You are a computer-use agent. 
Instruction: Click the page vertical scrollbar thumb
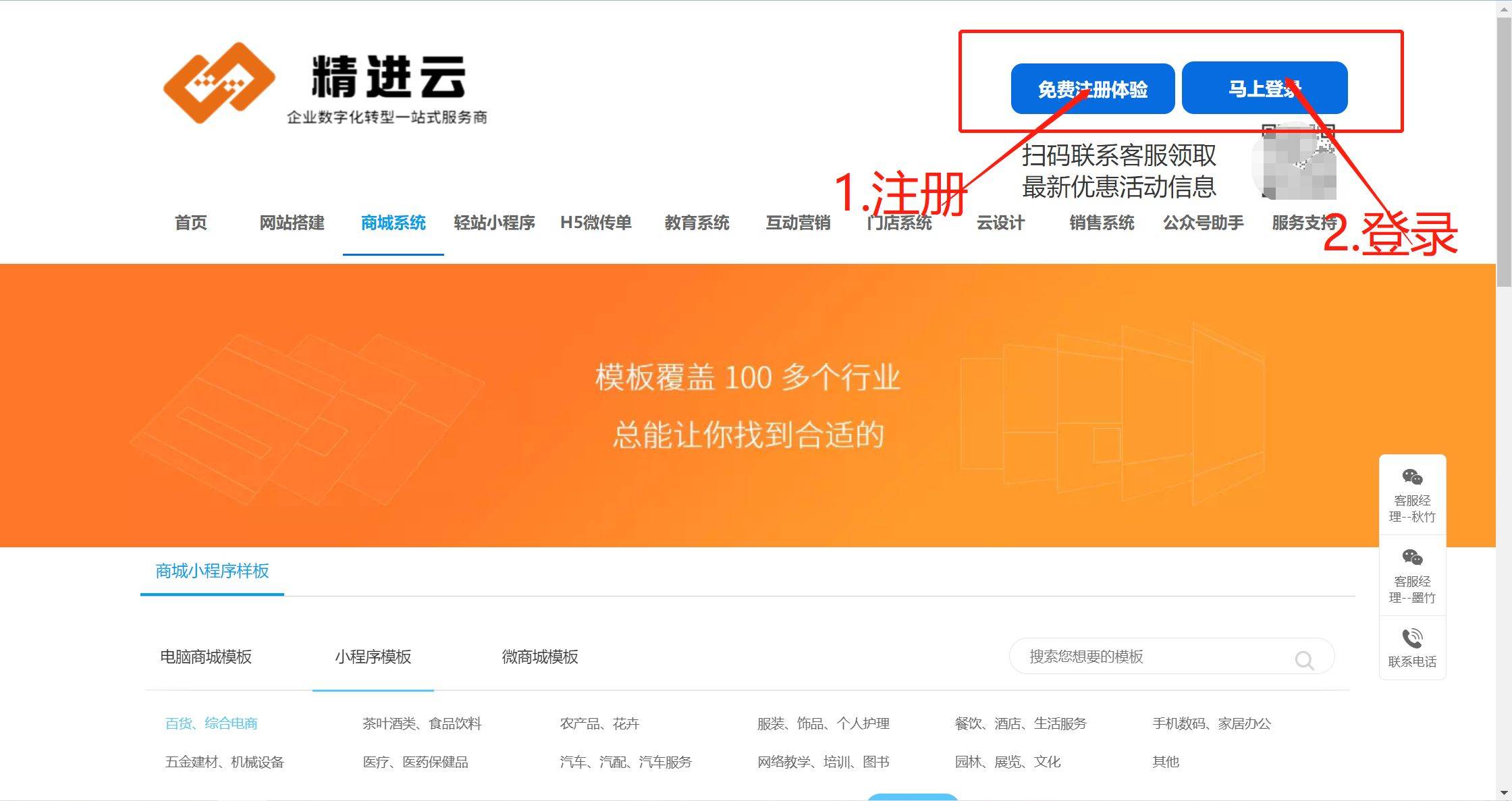(x=1504, y=152)
